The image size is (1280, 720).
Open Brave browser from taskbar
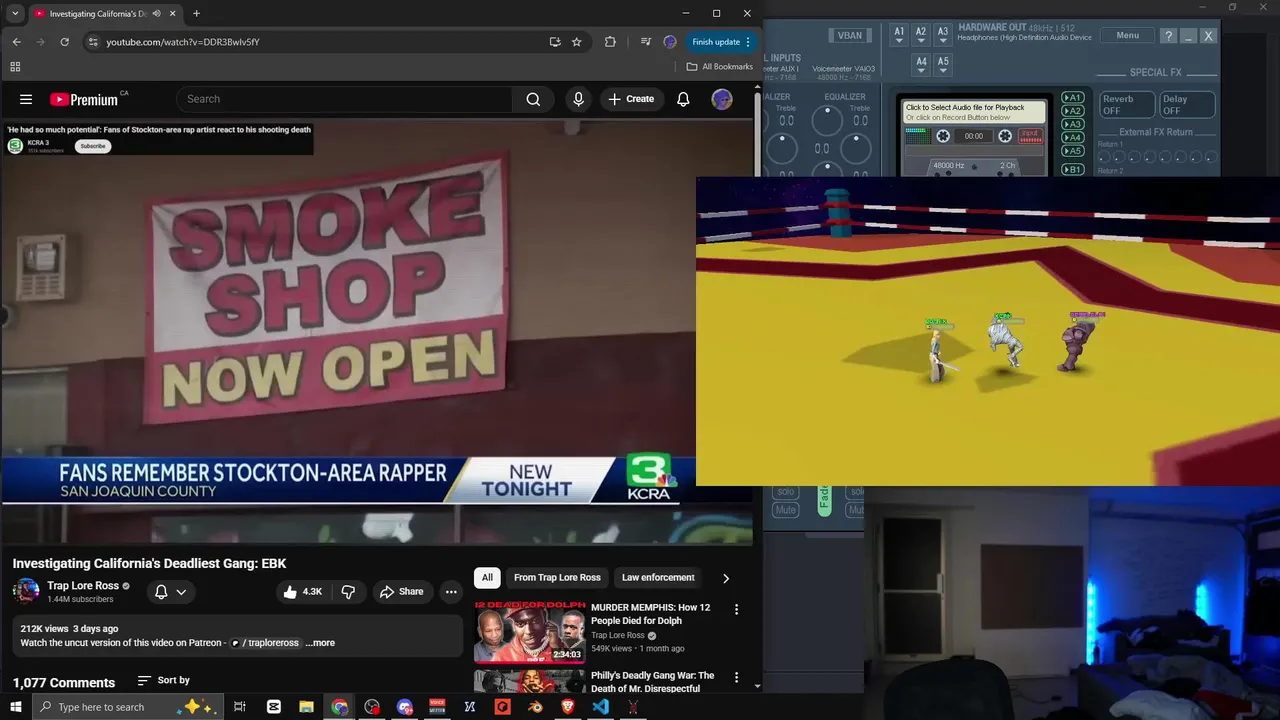567,707
